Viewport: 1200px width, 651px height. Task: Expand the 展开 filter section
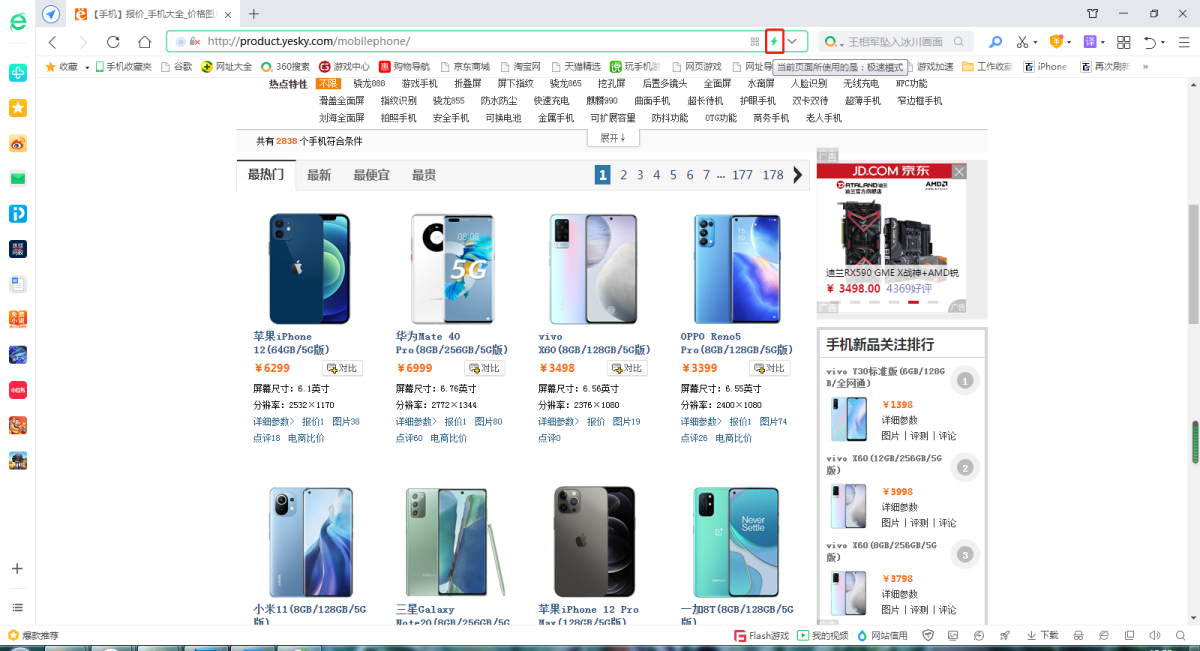612,138
